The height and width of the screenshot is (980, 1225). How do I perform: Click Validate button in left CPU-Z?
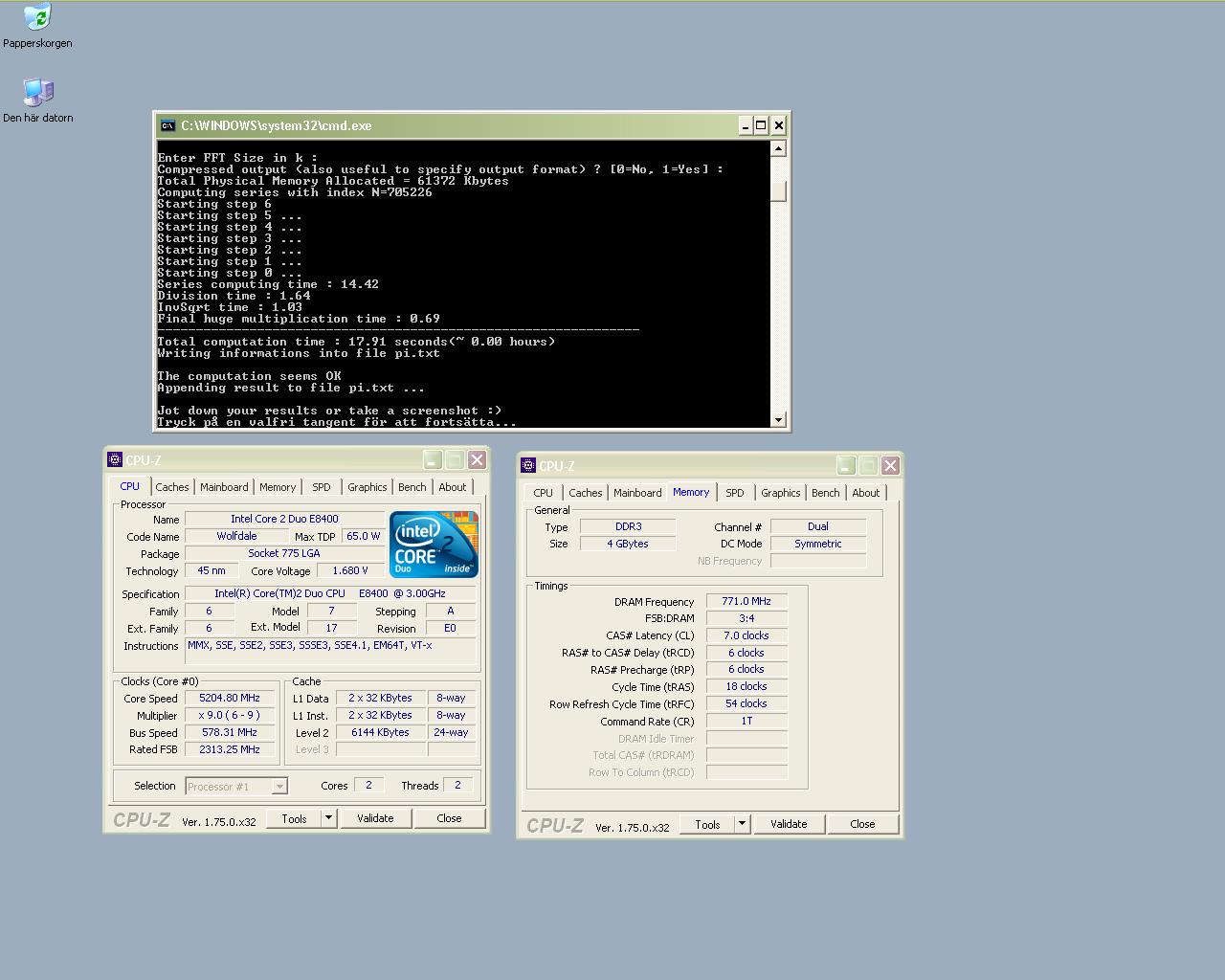pyautogui.click(x=375, y=818)
